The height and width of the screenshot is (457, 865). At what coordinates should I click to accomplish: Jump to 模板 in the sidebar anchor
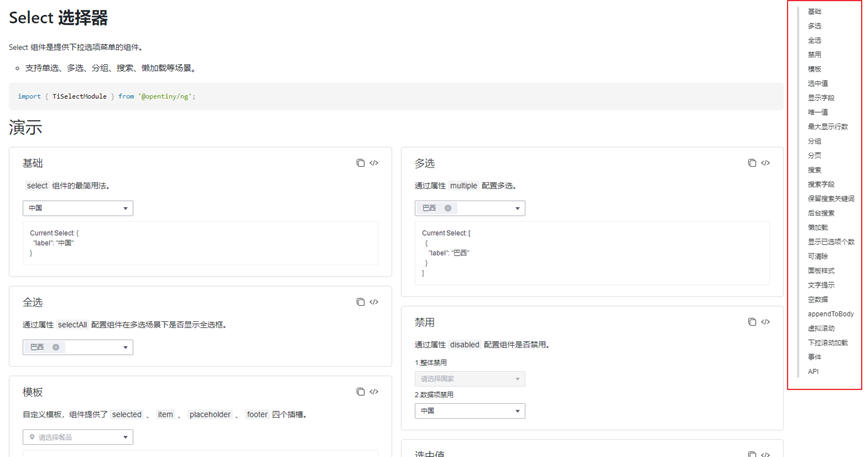click(815, 69)
